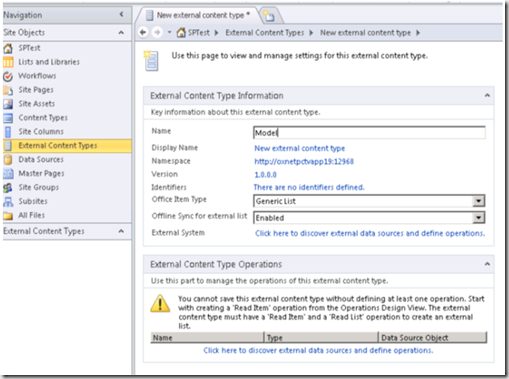The width and height of the screenshot is (509, 379).
Task: Click the Lists and Libraries icon
Action: coord(8,62)
